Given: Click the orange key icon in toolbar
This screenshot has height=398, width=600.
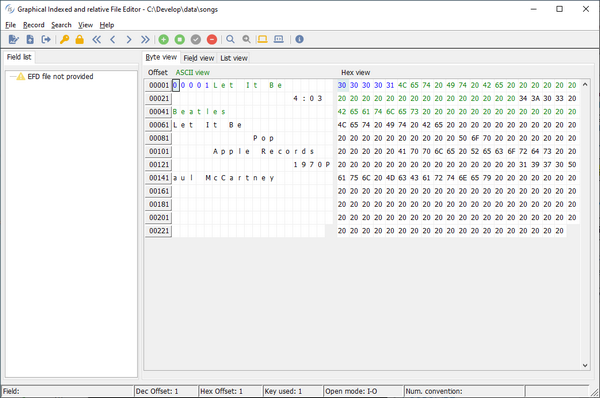Looking at the screenshot, I should [x=64, y=39].
